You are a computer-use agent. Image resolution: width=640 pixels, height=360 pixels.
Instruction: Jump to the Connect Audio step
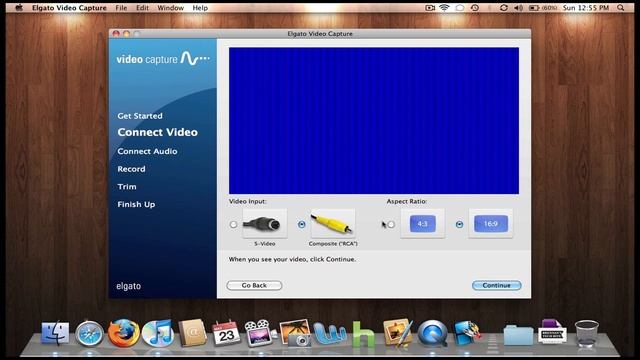tap(147, 151)
